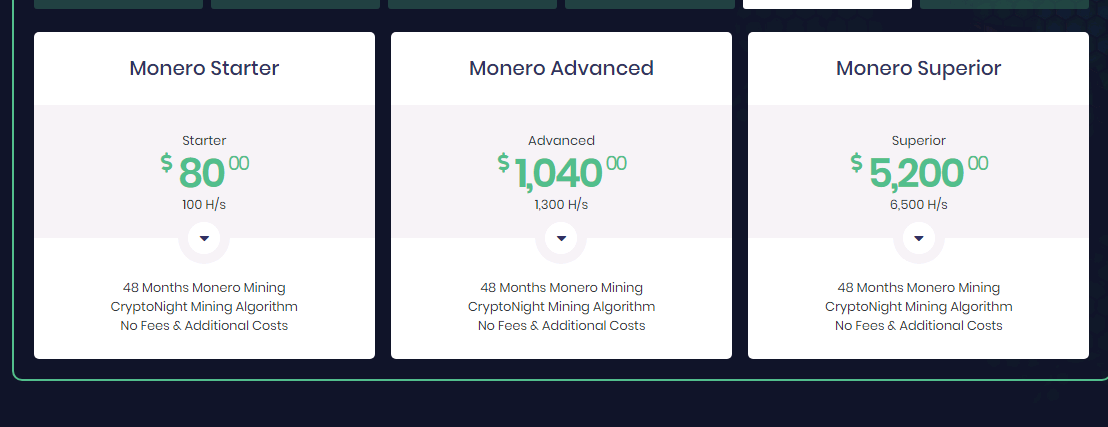Click the Monero Superior card title
Image resolution: width=1108 pixels, height=427 pixels.
pyautogui.click(x=919, y=68)
